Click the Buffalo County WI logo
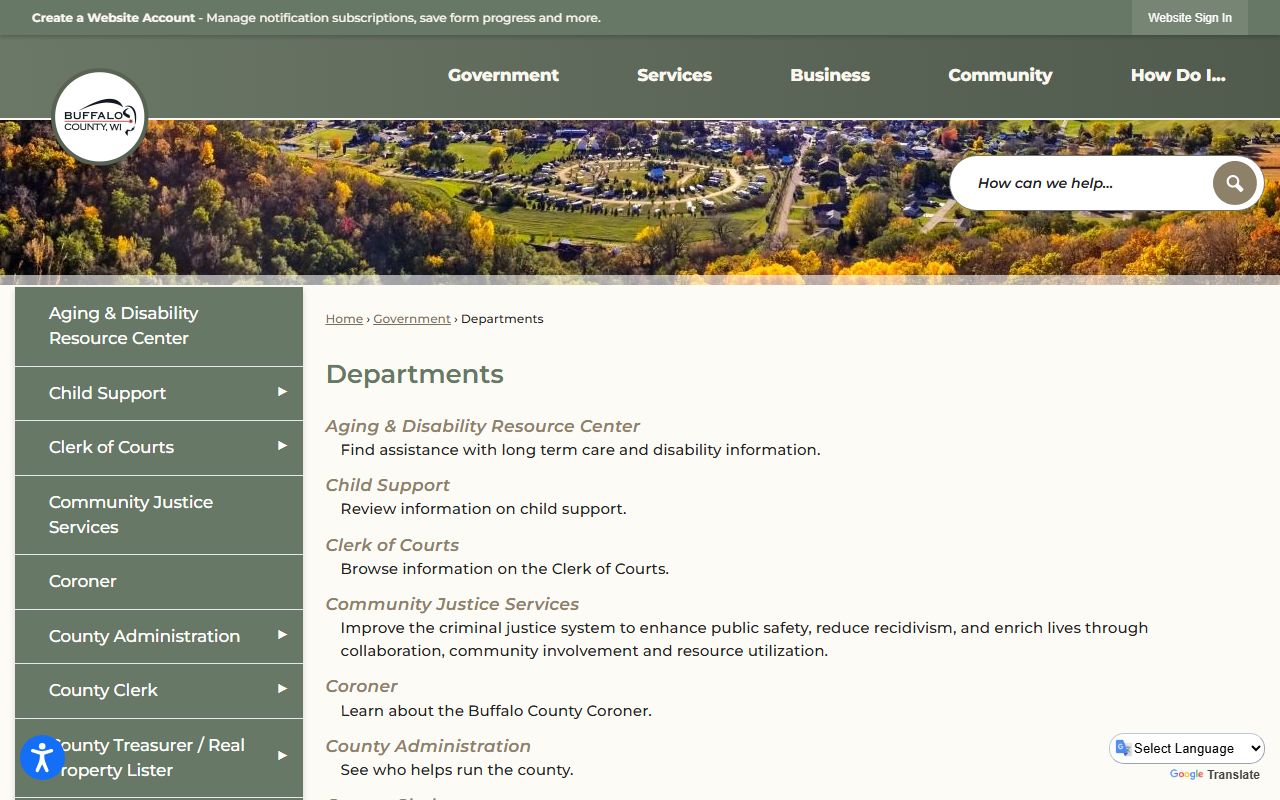 (x=99, y=117)
